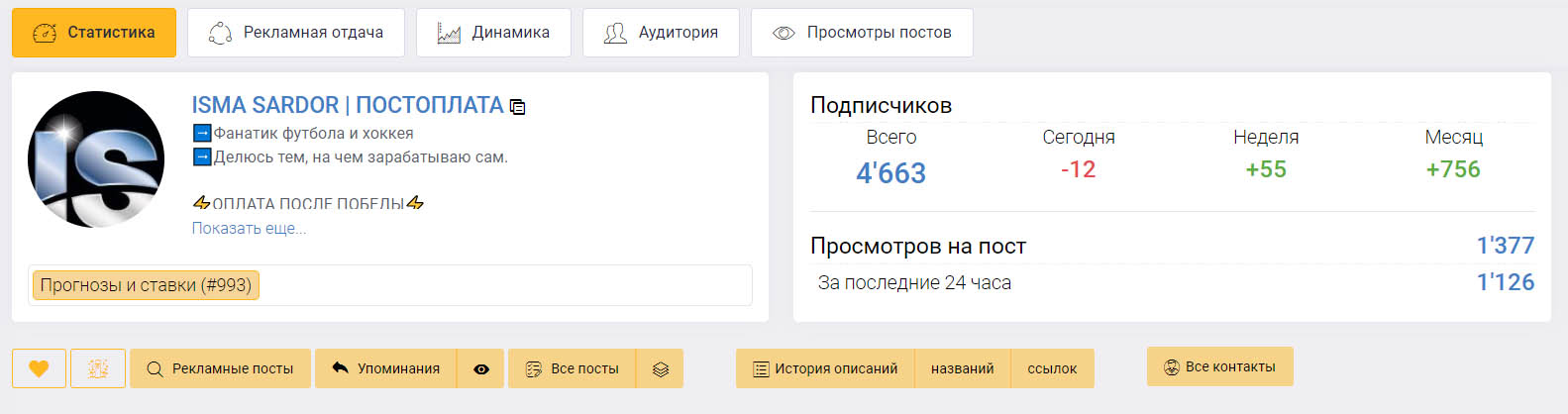Go to the Аудитория tab

(x=661, y=33)
